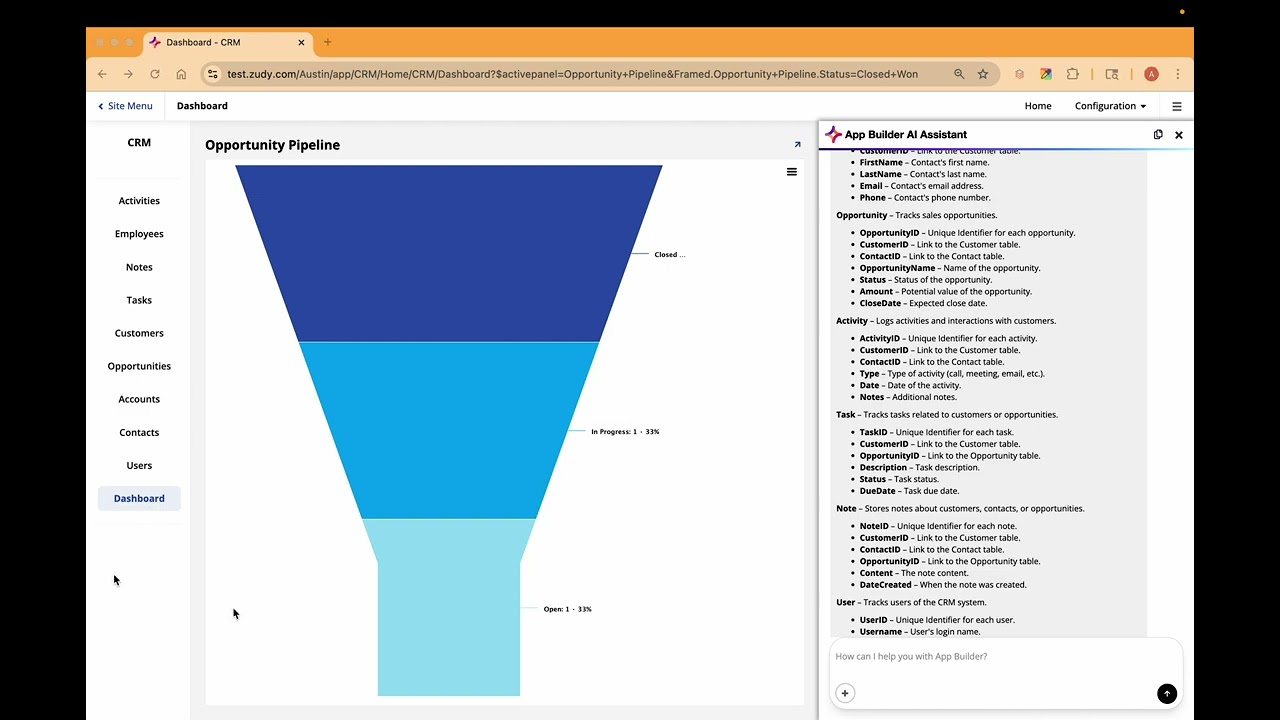1280x720 pixels.
Task: Open Tasks in CRM sidebar
Action: point(139,300)
